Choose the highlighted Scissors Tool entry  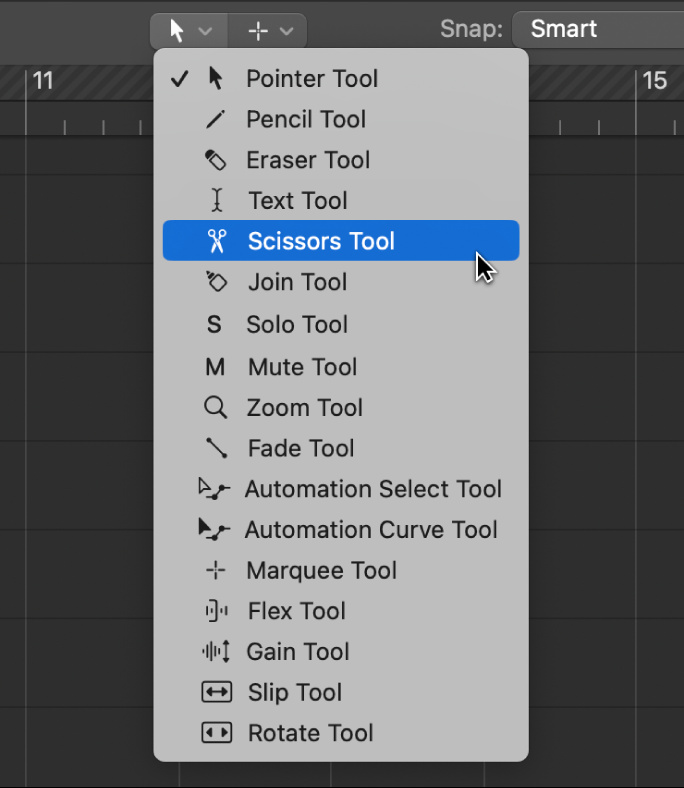coord(341,240)
